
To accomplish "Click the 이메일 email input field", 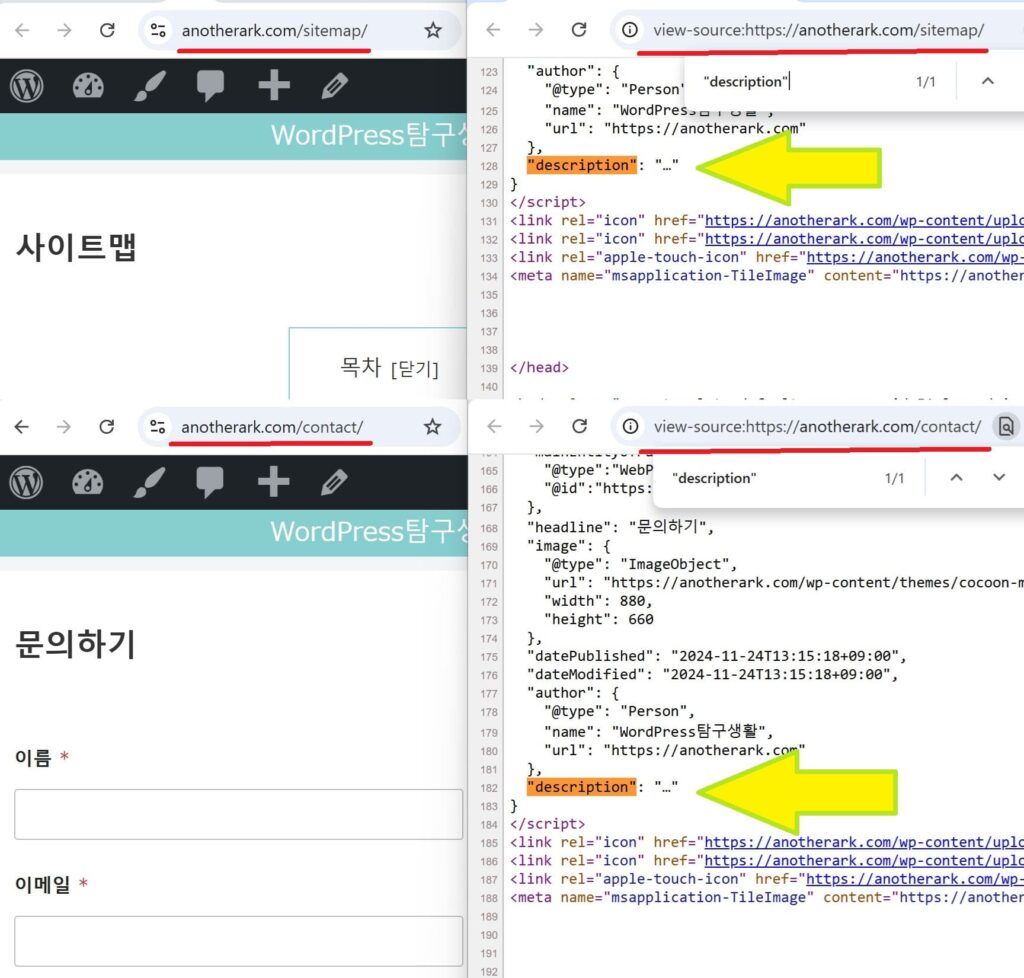I will (x=238, y=941).
